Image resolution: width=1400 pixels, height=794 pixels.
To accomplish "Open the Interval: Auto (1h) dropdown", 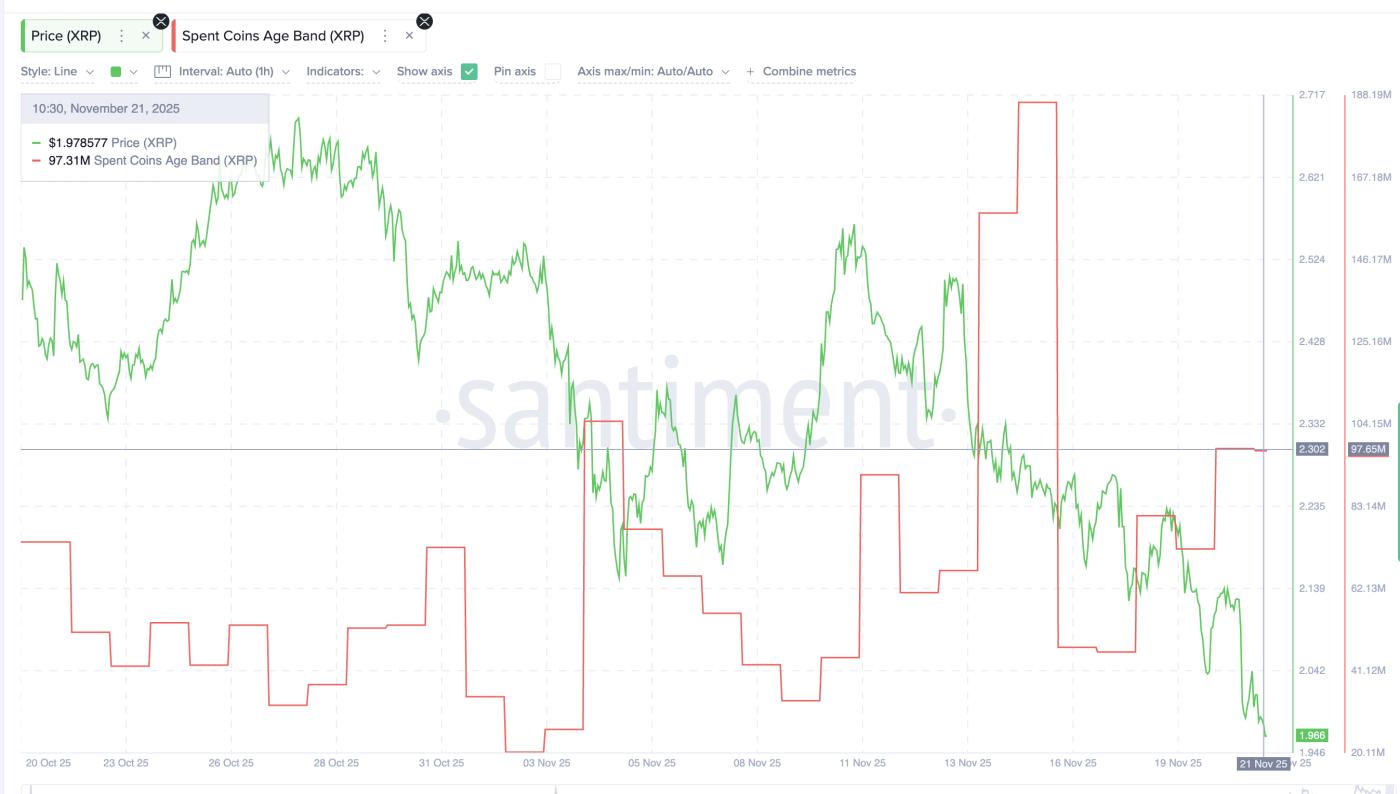I will point(230,71).
